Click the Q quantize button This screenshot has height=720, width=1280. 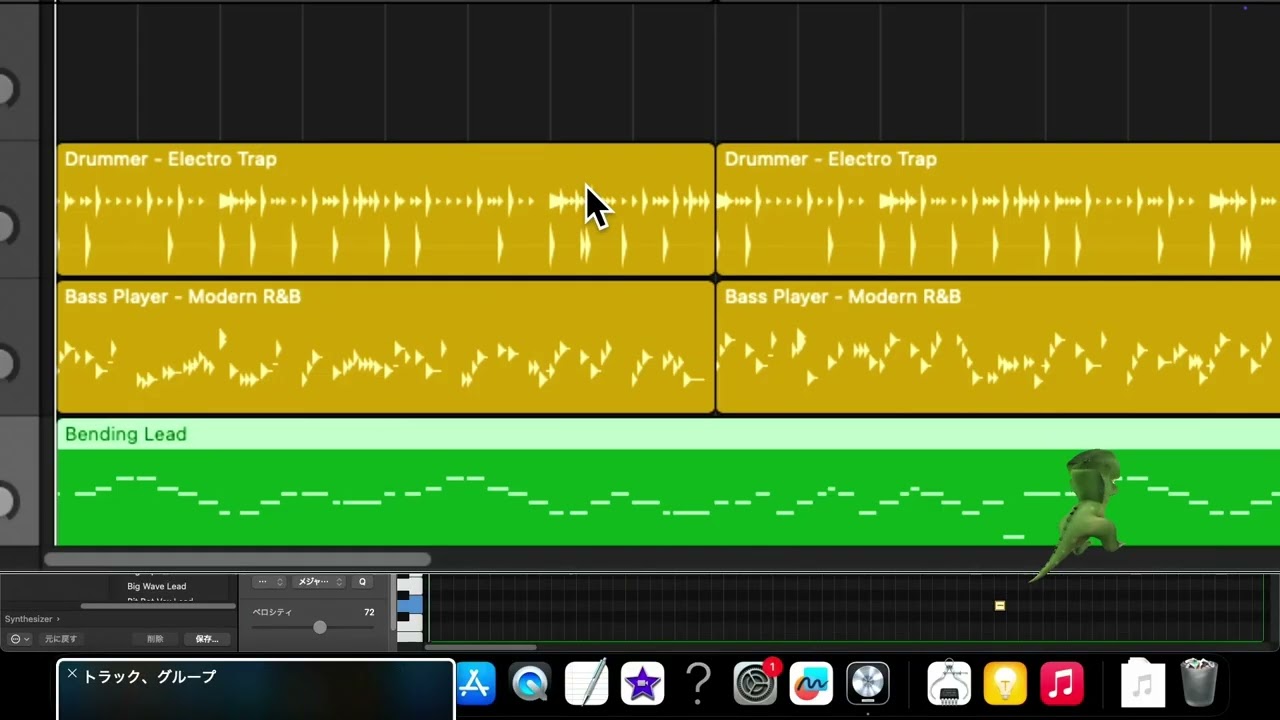tap(362, 582)
